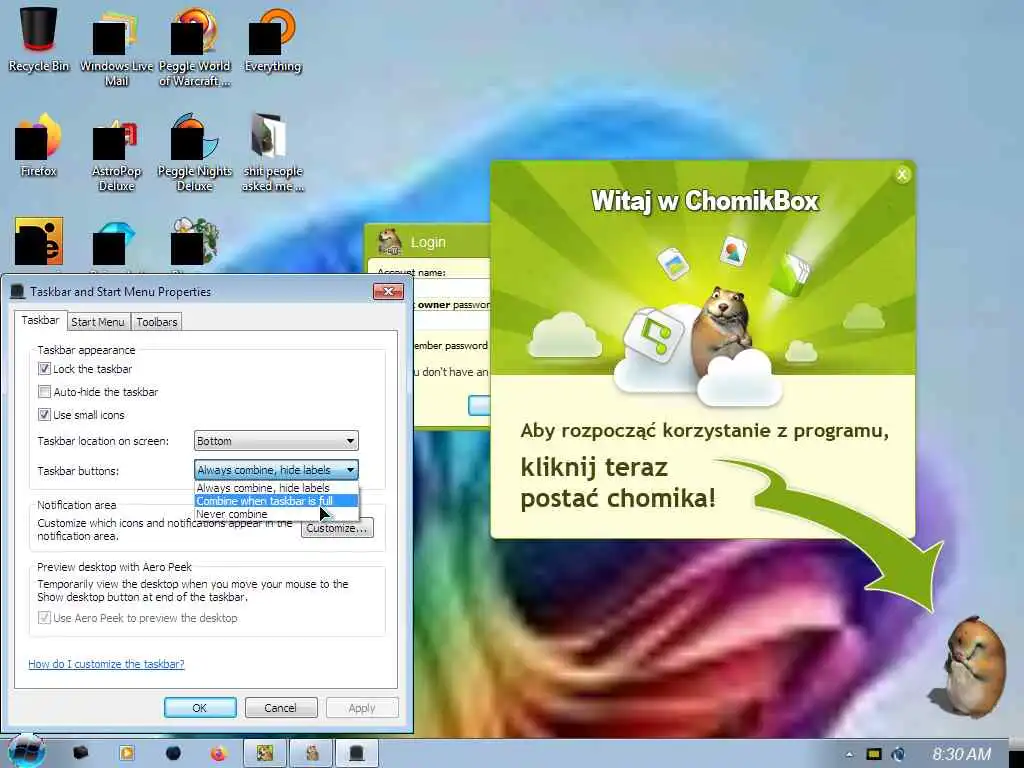Select the flower plant desktop icon in third row
This screenshot has width=1024, height=768.
pos(194,242)
